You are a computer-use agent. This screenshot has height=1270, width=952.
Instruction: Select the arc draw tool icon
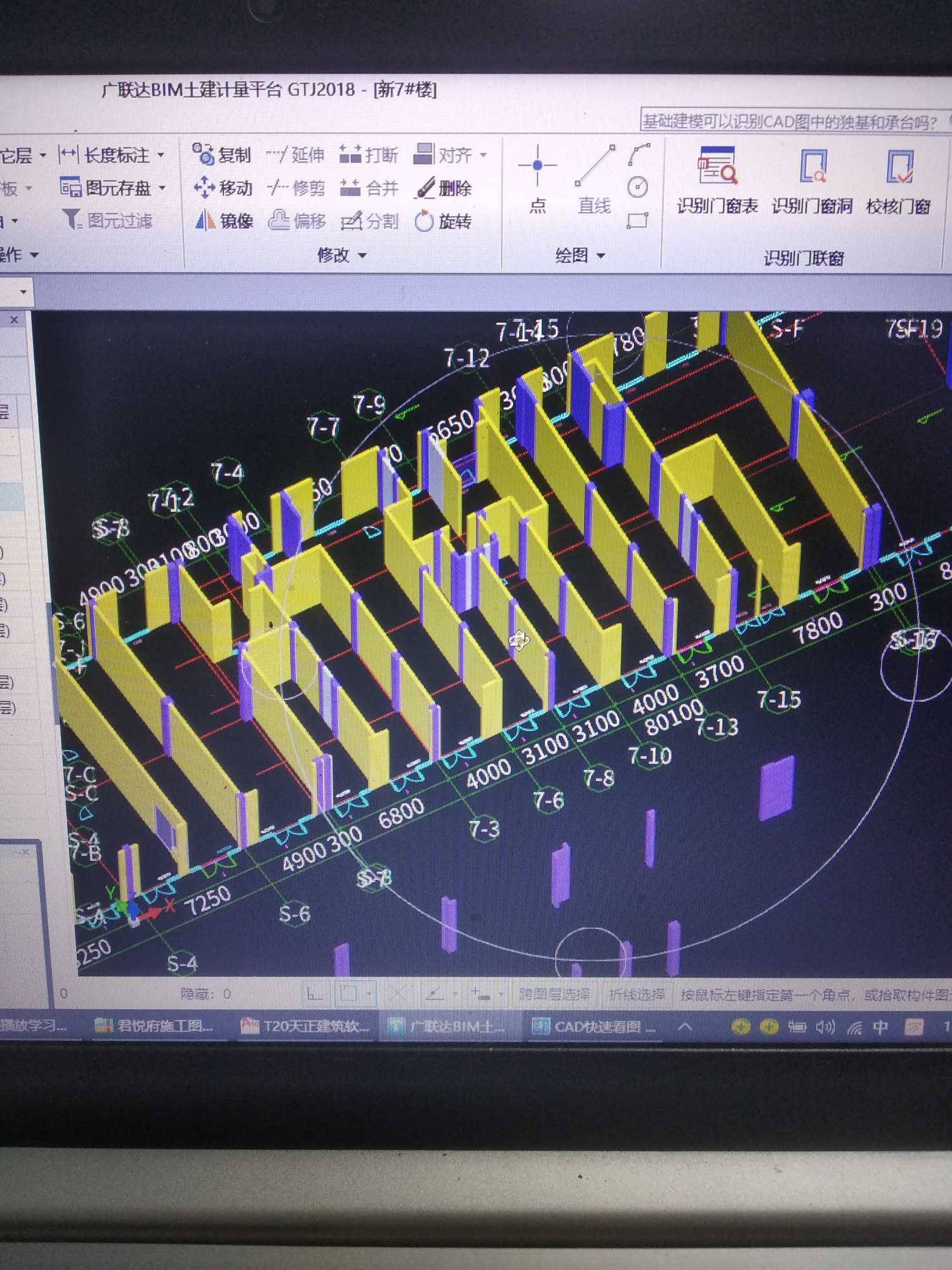click(639, 154)
